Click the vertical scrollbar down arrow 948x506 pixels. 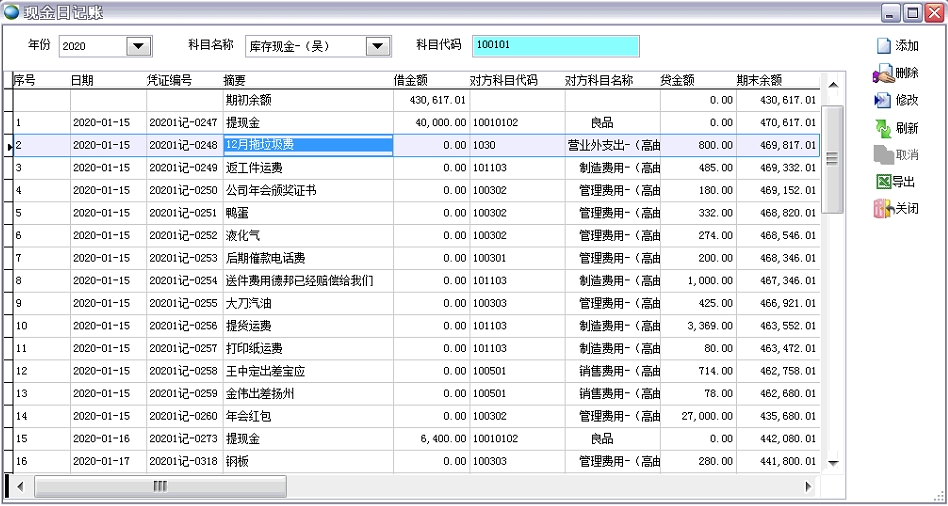(x=830, y=463)
